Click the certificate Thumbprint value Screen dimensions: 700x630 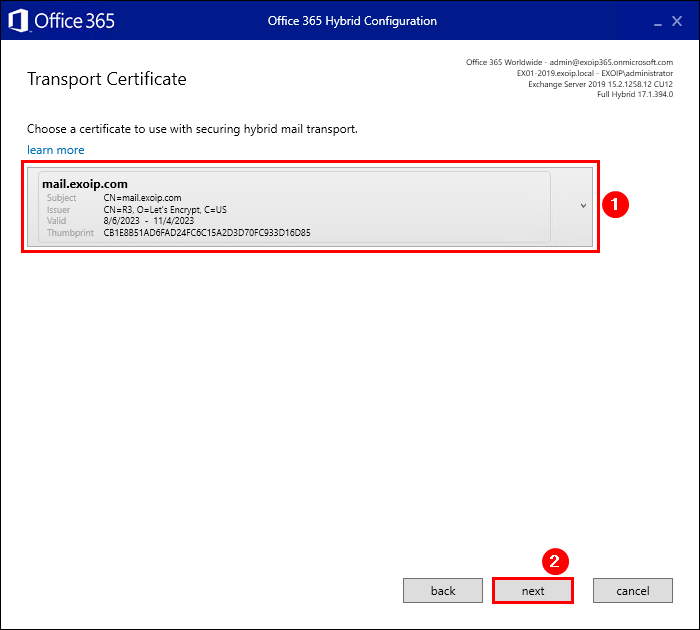pyautogui.click(x=206, y=233)
